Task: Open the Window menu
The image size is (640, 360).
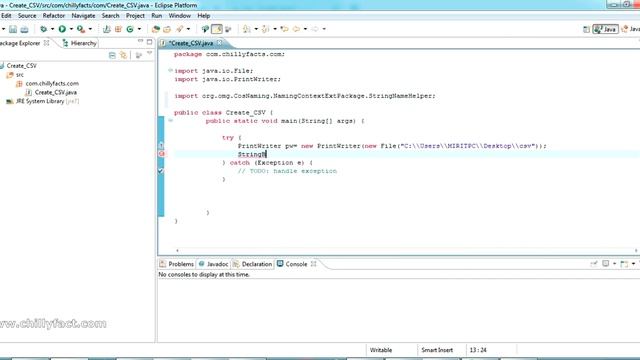Action: [180, 16]
